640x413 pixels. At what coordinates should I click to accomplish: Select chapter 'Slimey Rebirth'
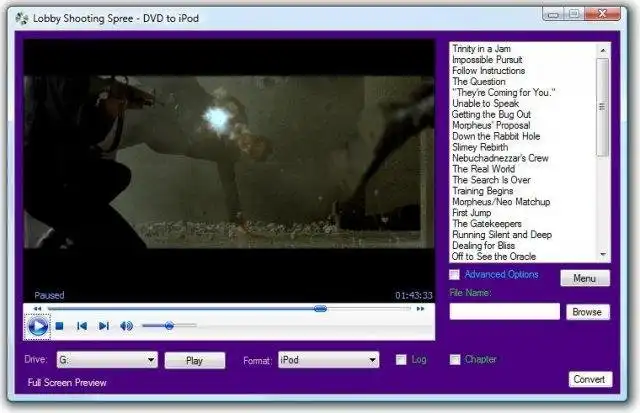click(x=480, y=147)
